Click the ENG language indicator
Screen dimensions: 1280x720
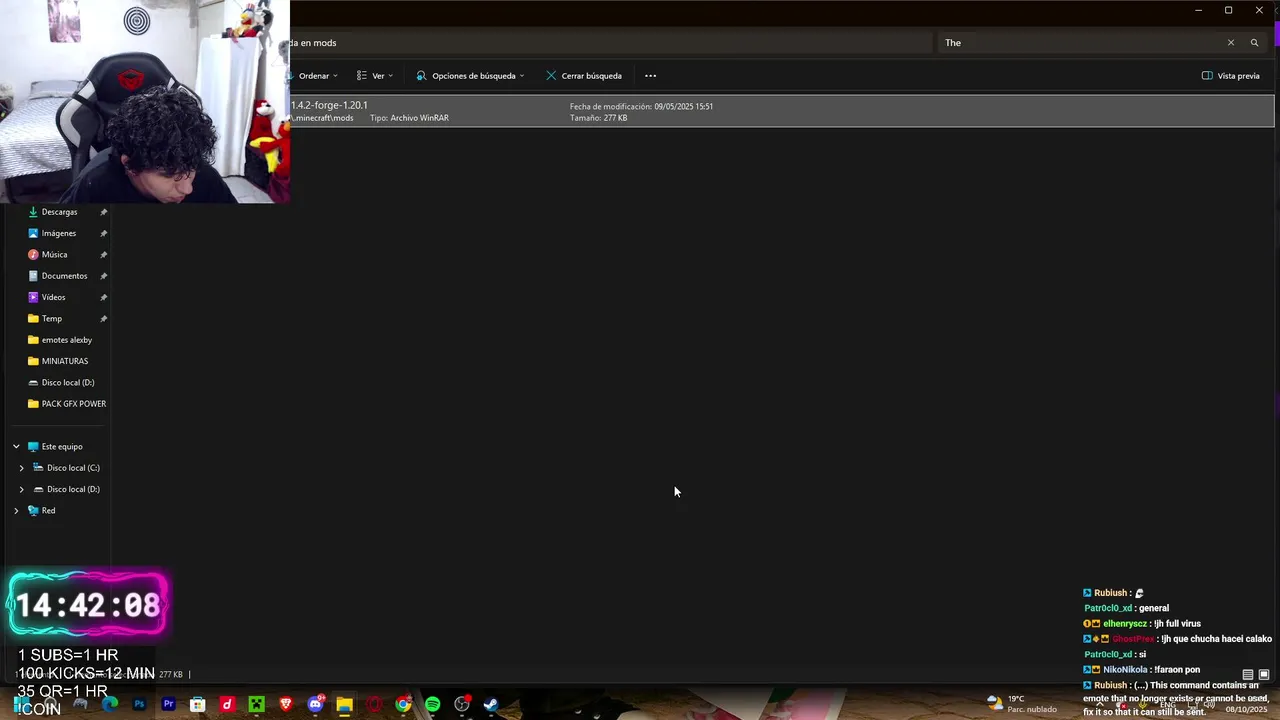click(x=1167, y=705)
